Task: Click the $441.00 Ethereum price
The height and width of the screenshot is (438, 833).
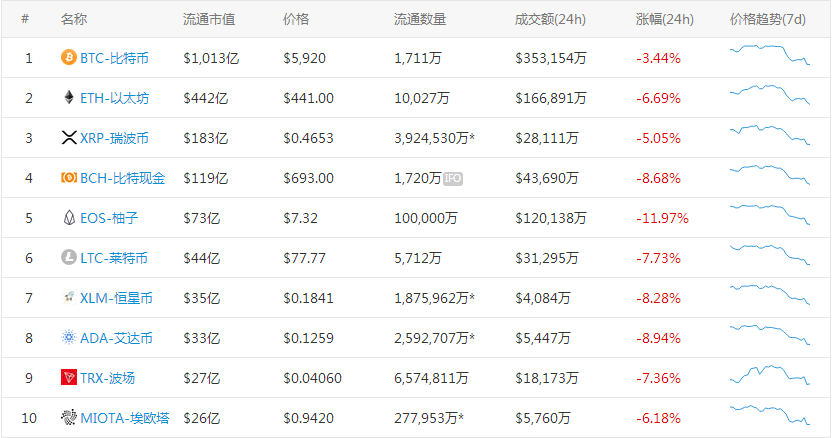Action: 308,98
